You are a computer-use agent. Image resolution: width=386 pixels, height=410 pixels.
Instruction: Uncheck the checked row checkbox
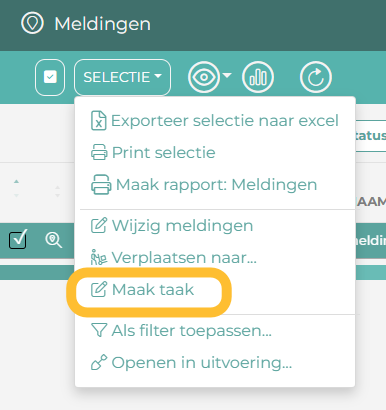pos(18,239)
